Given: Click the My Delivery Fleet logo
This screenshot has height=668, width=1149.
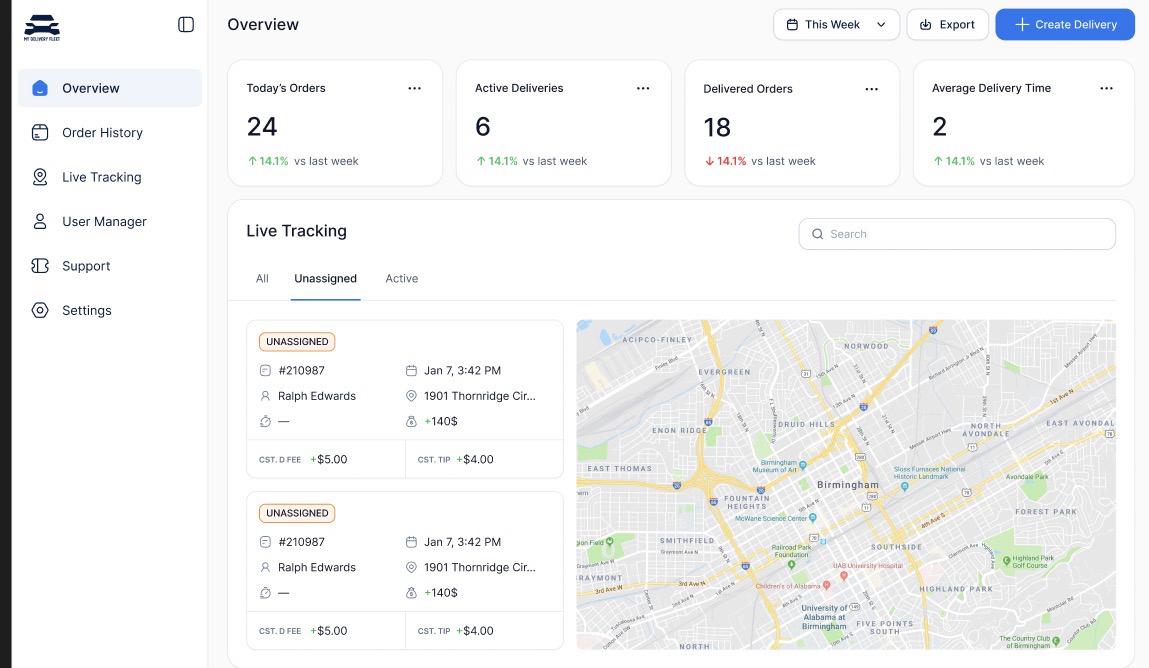Looking at the screenshot, I should pos(42,27).
